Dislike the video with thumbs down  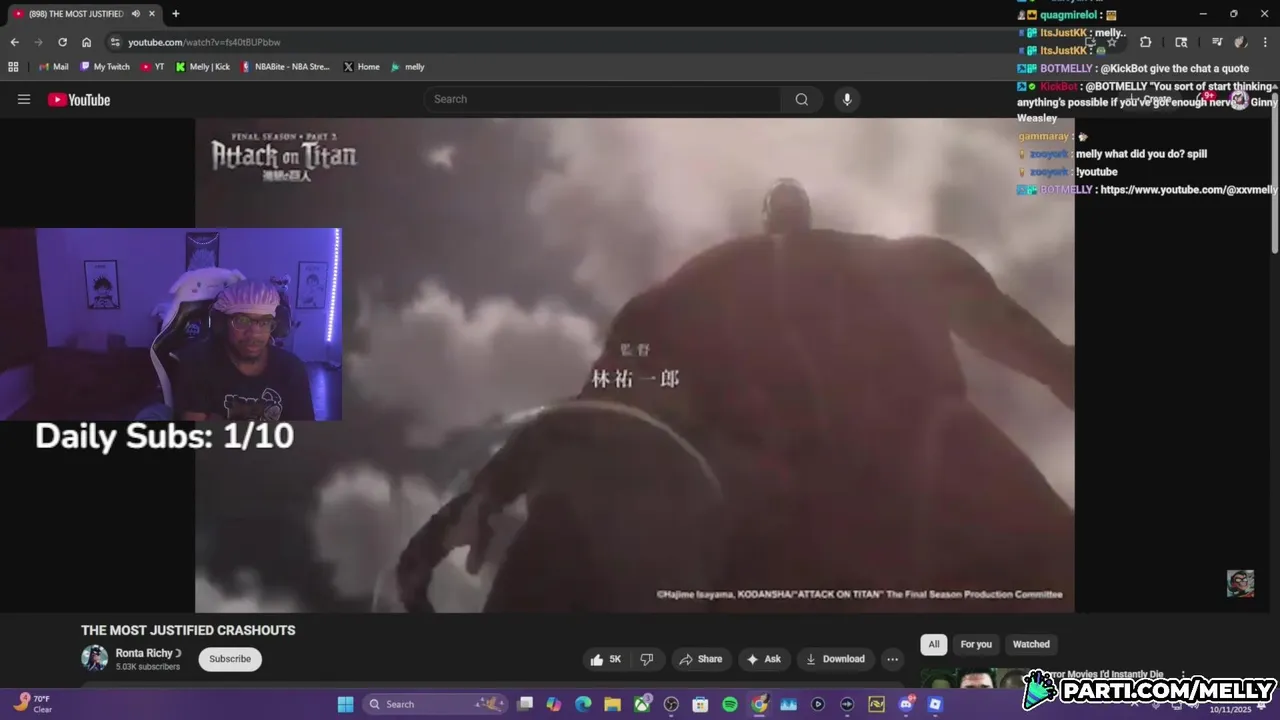(x=647, y=659)
